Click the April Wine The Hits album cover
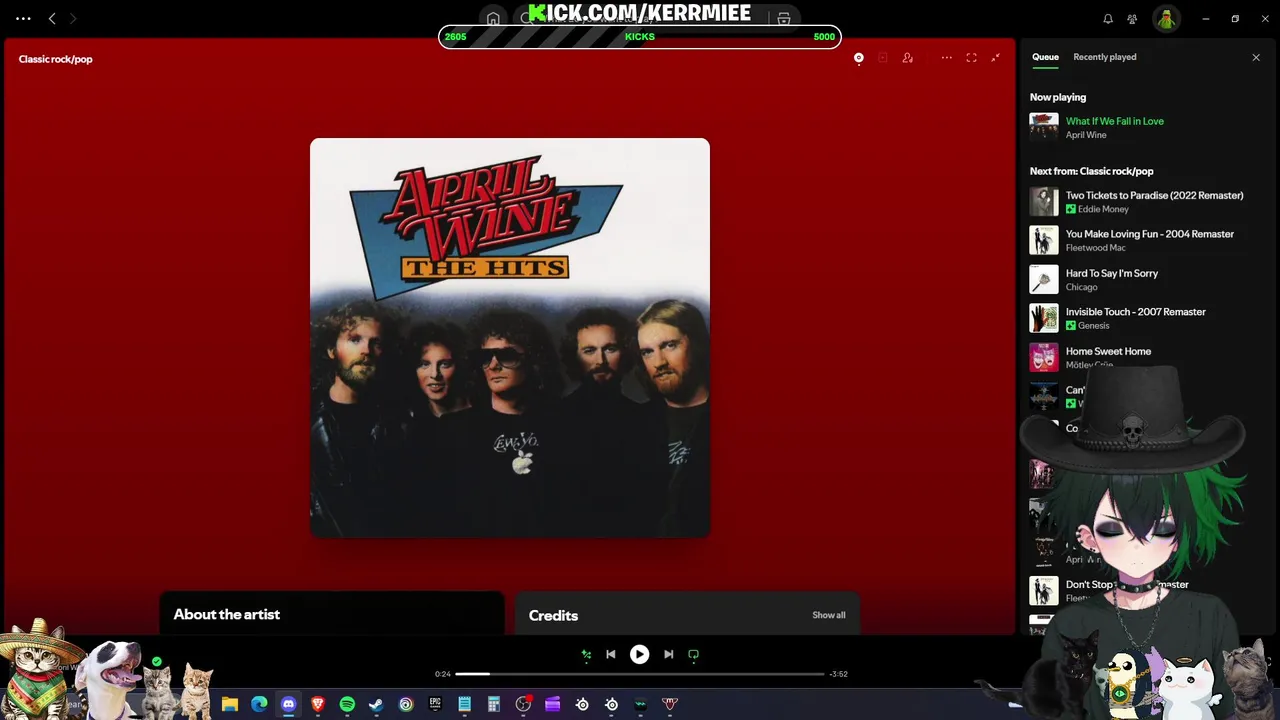Screen dimensions: 1280x720 click(x=510, y=338)
